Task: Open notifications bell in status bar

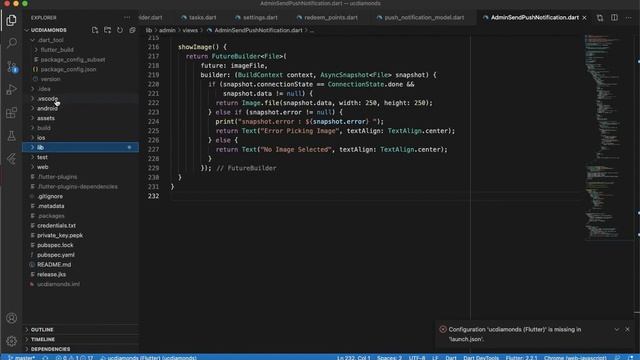Action: (631, 358)
